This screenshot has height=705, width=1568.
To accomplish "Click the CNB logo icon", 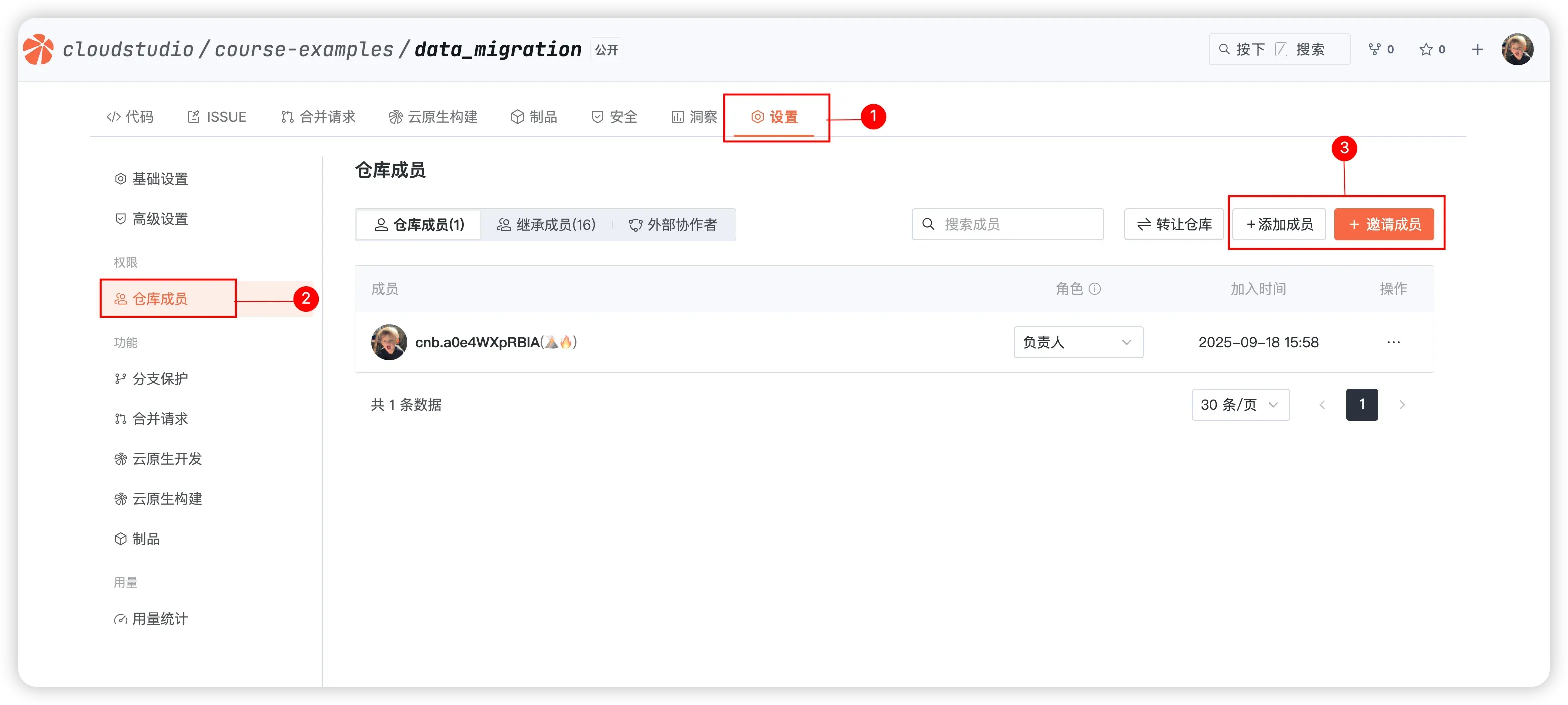I will [38, 49].
